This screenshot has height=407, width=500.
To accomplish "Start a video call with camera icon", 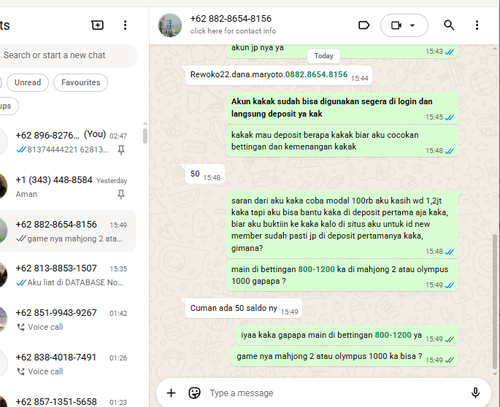I will click(x=396, y=25).
